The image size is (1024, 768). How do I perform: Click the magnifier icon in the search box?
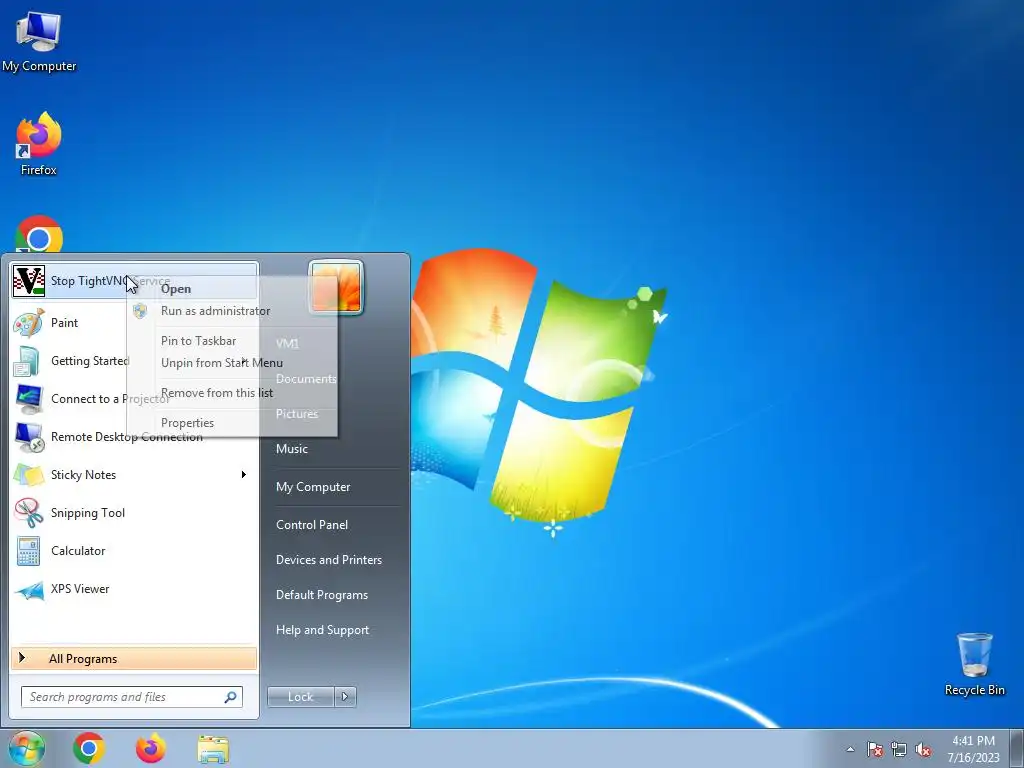click(x=230, y=697)
